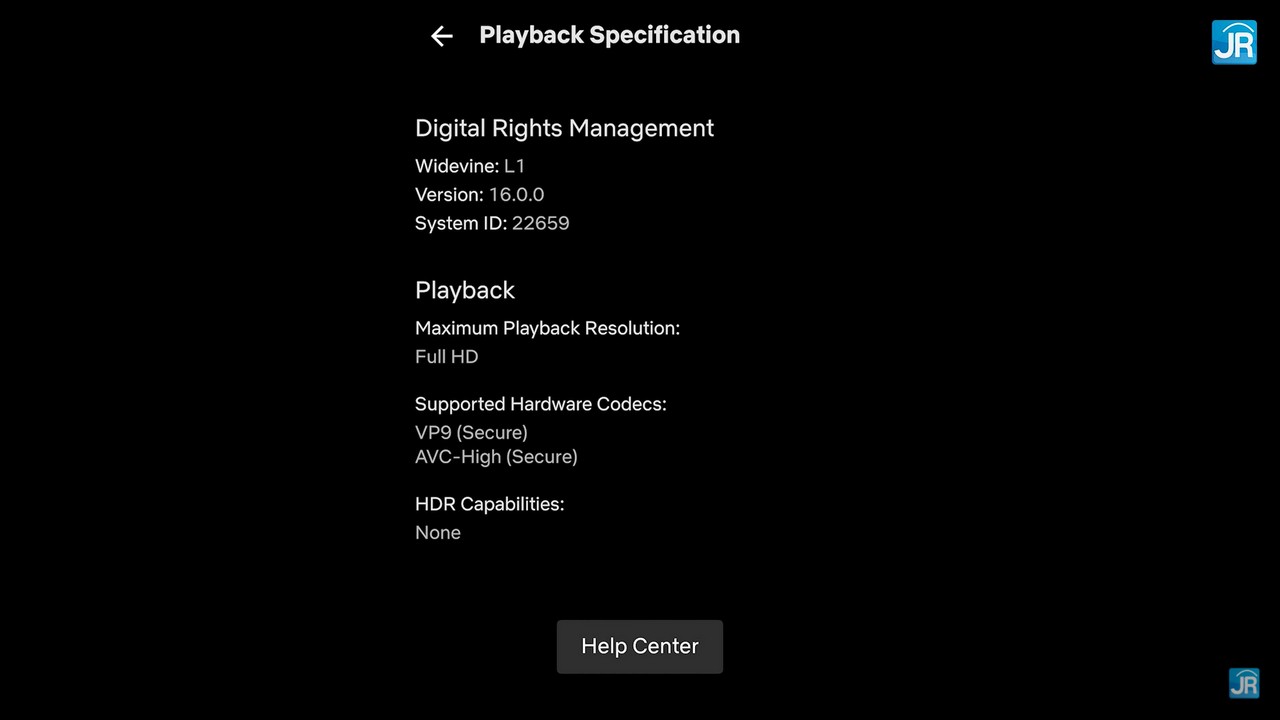
Task: Select the None value under HDR Capabilities
Action: (438, 532)
